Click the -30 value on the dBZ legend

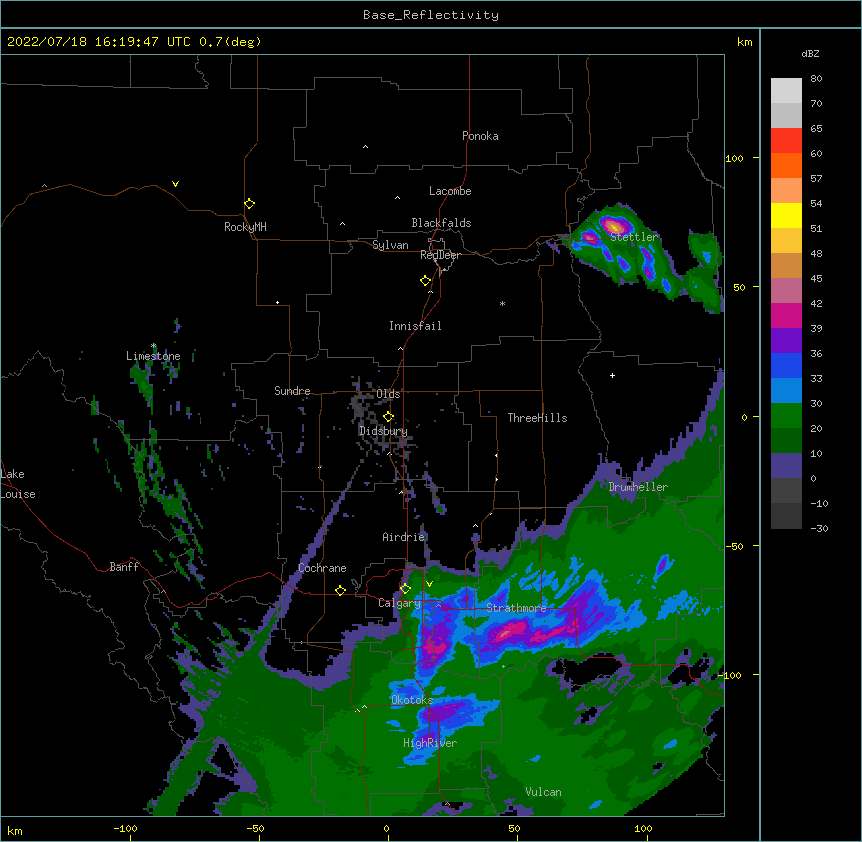point(819,529)
